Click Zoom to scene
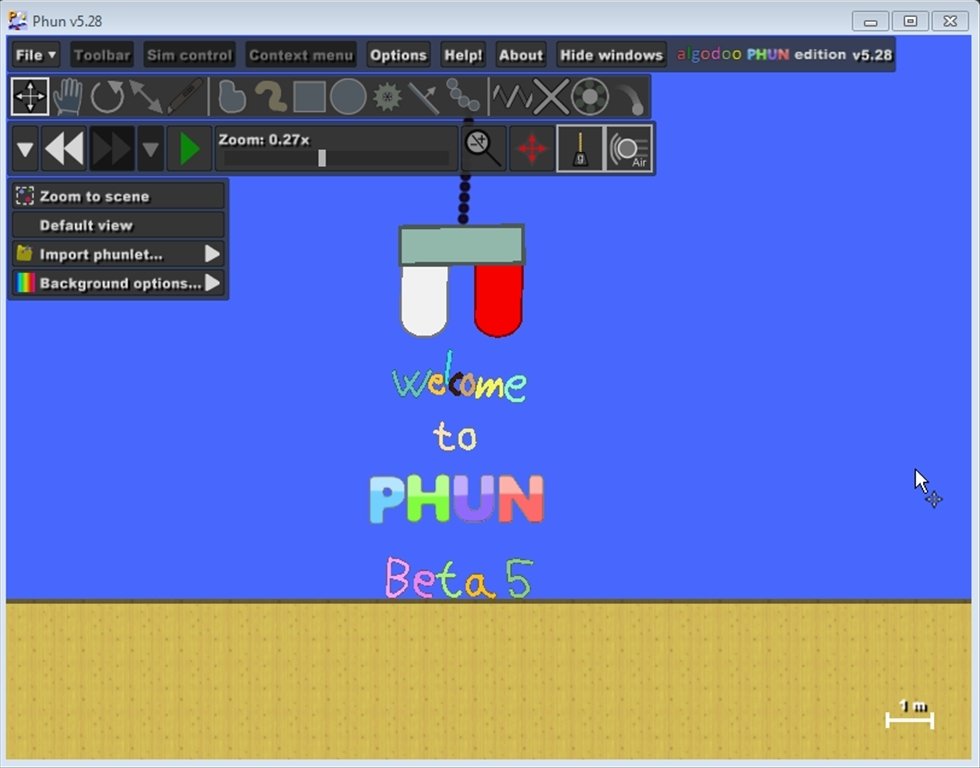Viewport: 980px width, 768px height. click(x=118, y=196)
